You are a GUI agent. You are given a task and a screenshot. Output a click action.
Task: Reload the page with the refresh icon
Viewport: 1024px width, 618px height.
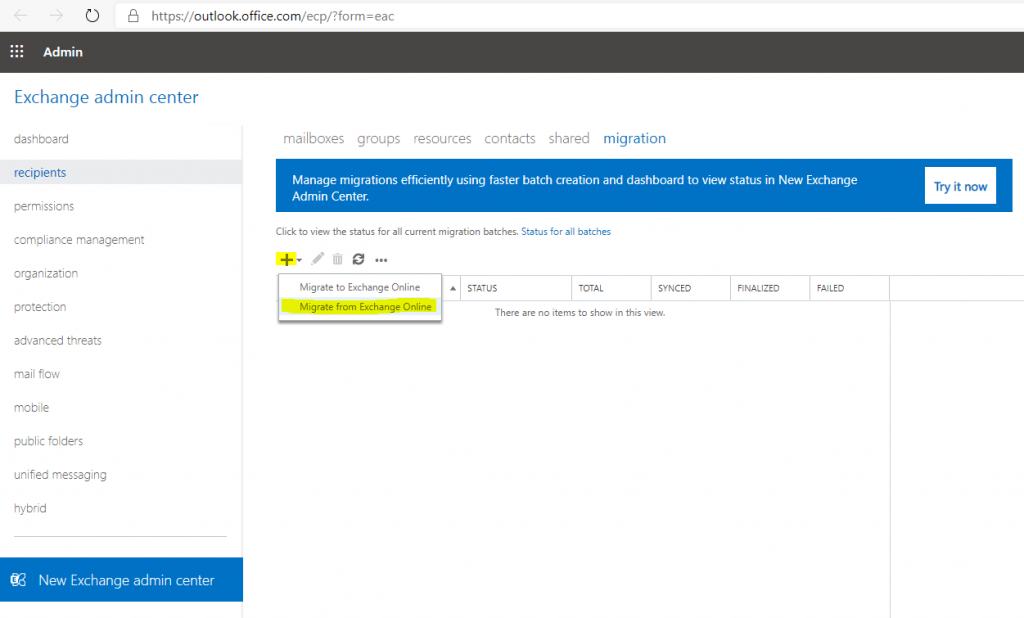[92, 16]
